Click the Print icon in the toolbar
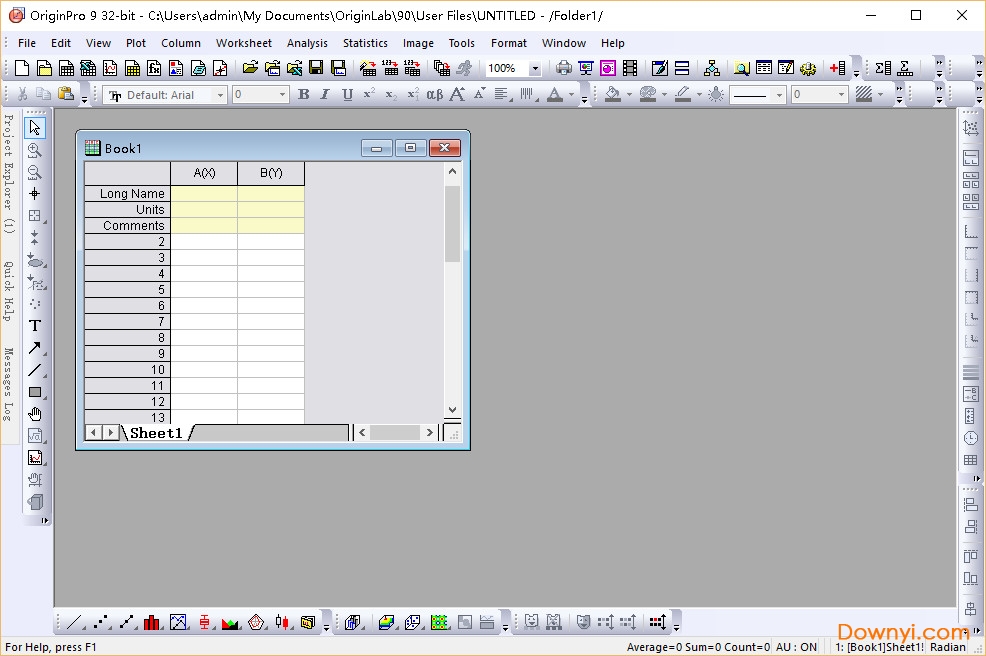This screenshot has height=656, width=986. point(564,68)
